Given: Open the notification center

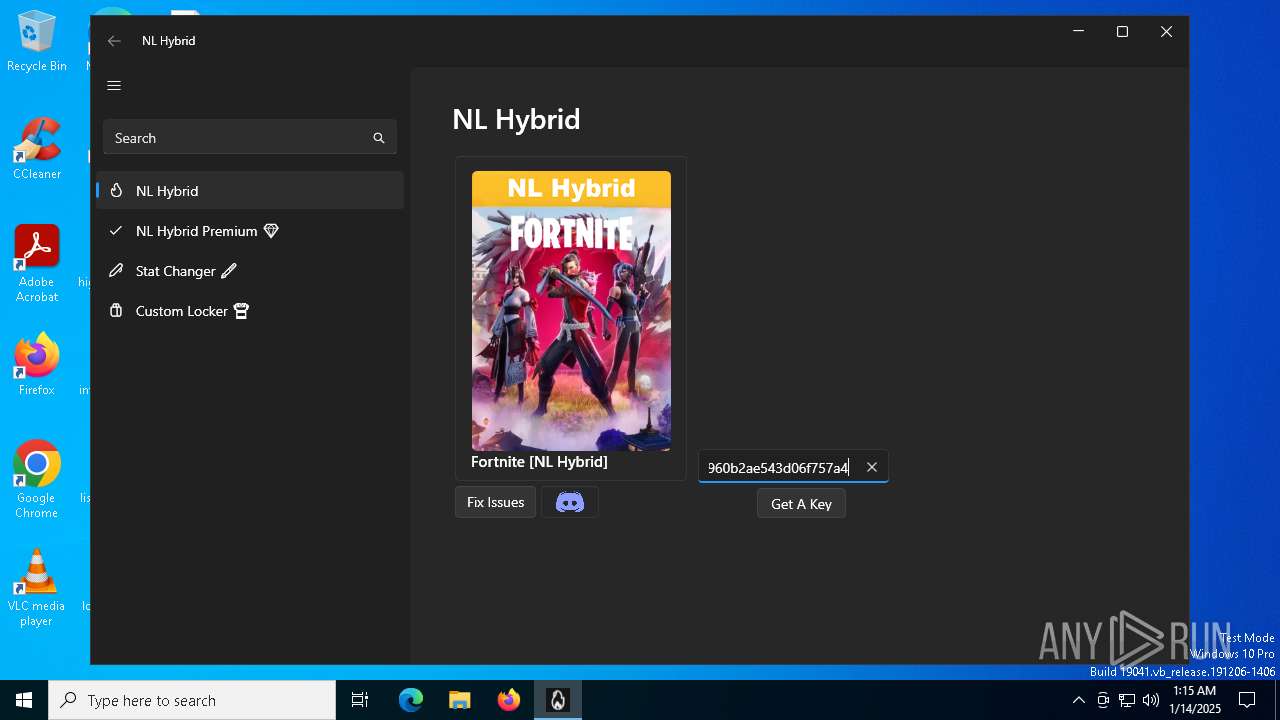Looking at the screenshot, I should point(1247,700).
